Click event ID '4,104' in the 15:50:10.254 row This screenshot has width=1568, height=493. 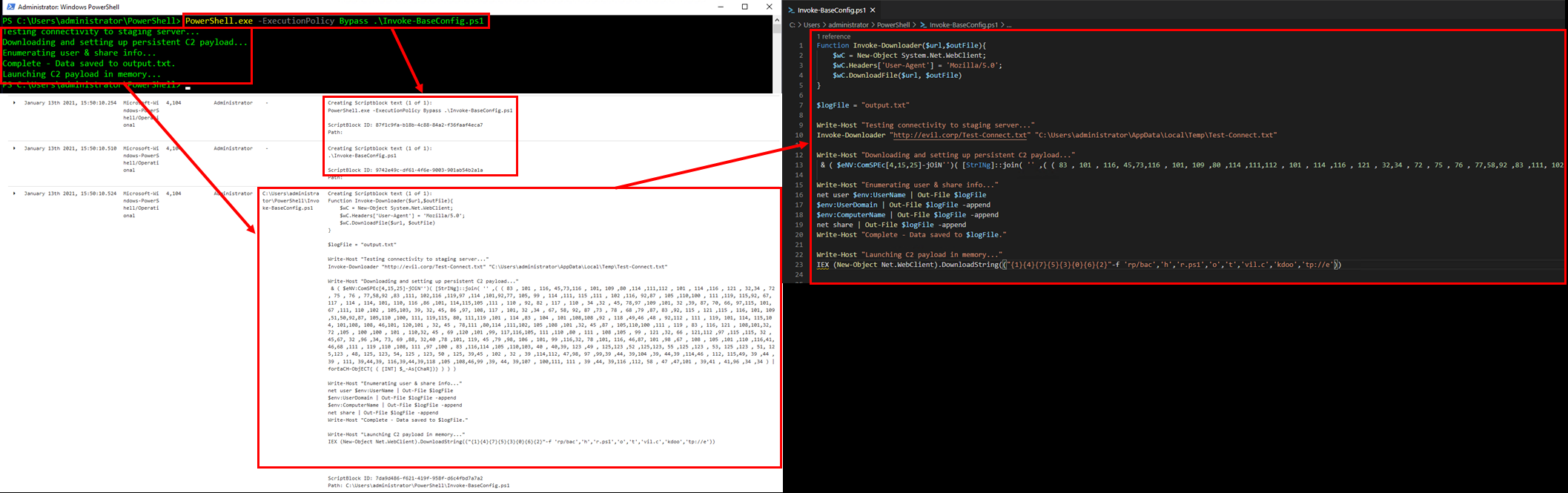coord(173,103)
